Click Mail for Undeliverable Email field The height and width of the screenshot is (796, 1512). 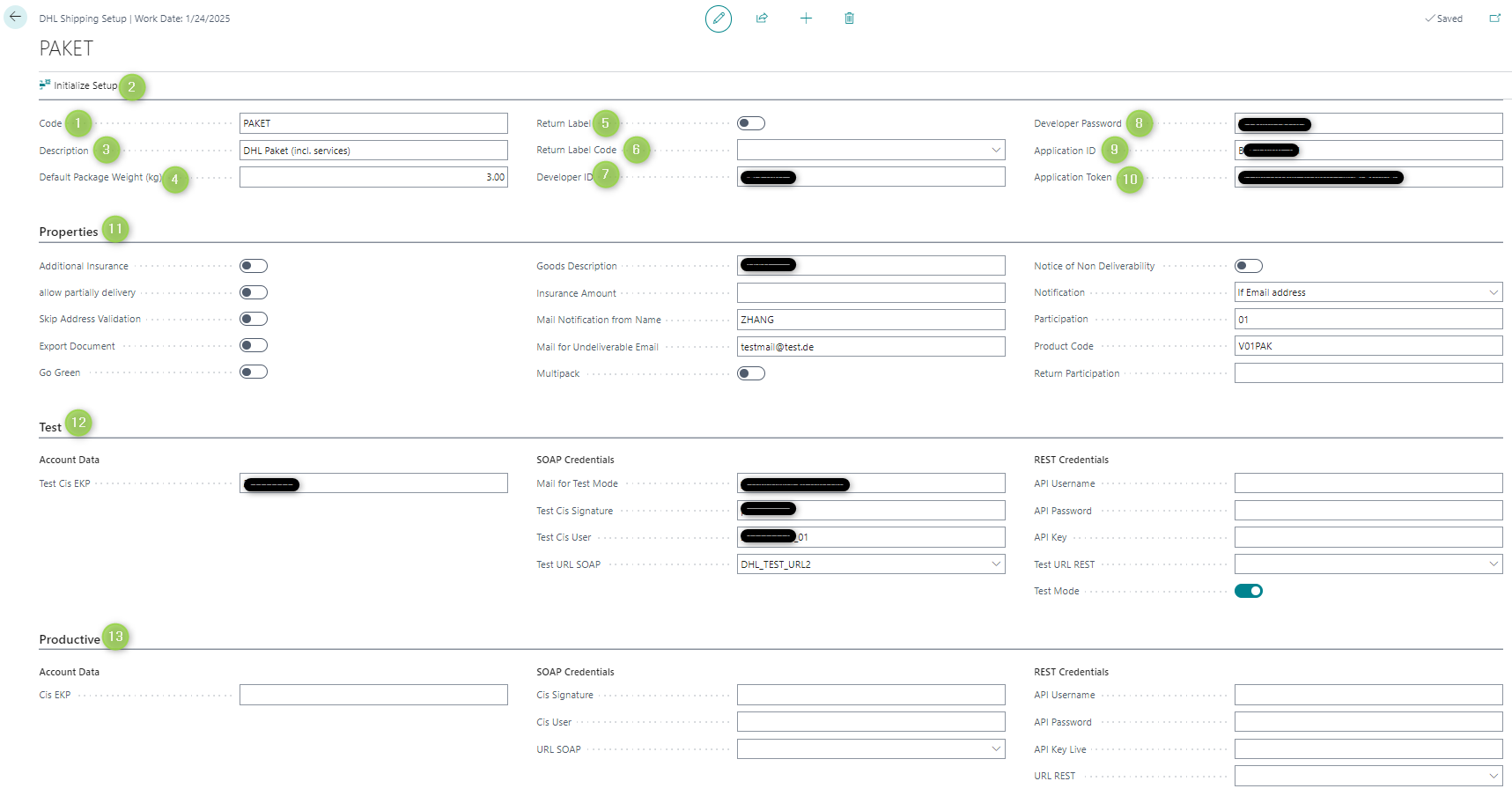pyautogui.click(x=871, y=347)
